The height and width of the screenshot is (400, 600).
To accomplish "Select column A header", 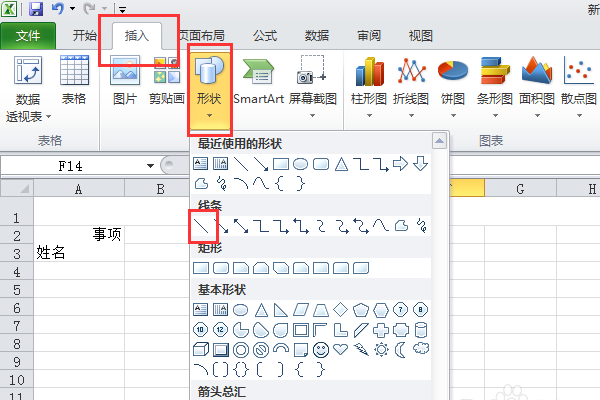I will [x=79, y=189].
